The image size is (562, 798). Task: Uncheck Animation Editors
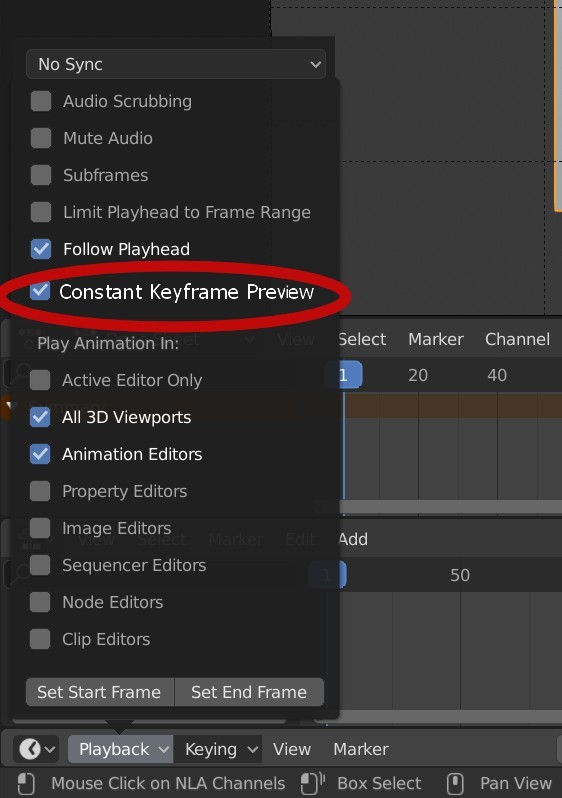(x=40, y=454)
